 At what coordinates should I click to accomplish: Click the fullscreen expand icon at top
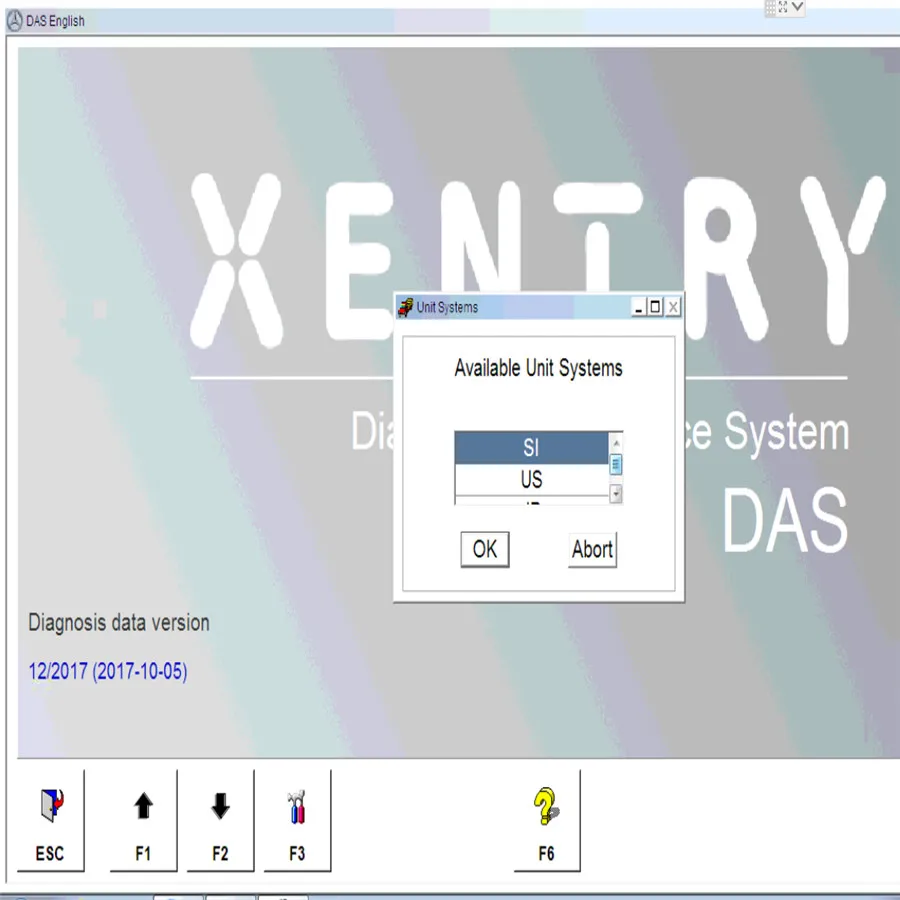783,7
